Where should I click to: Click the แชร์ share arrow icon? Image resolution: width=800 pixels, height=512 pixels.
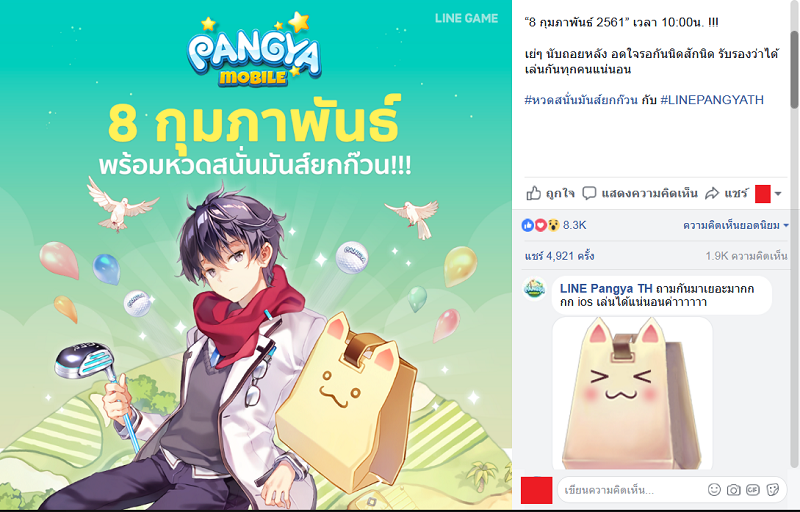tap(712, 193)
